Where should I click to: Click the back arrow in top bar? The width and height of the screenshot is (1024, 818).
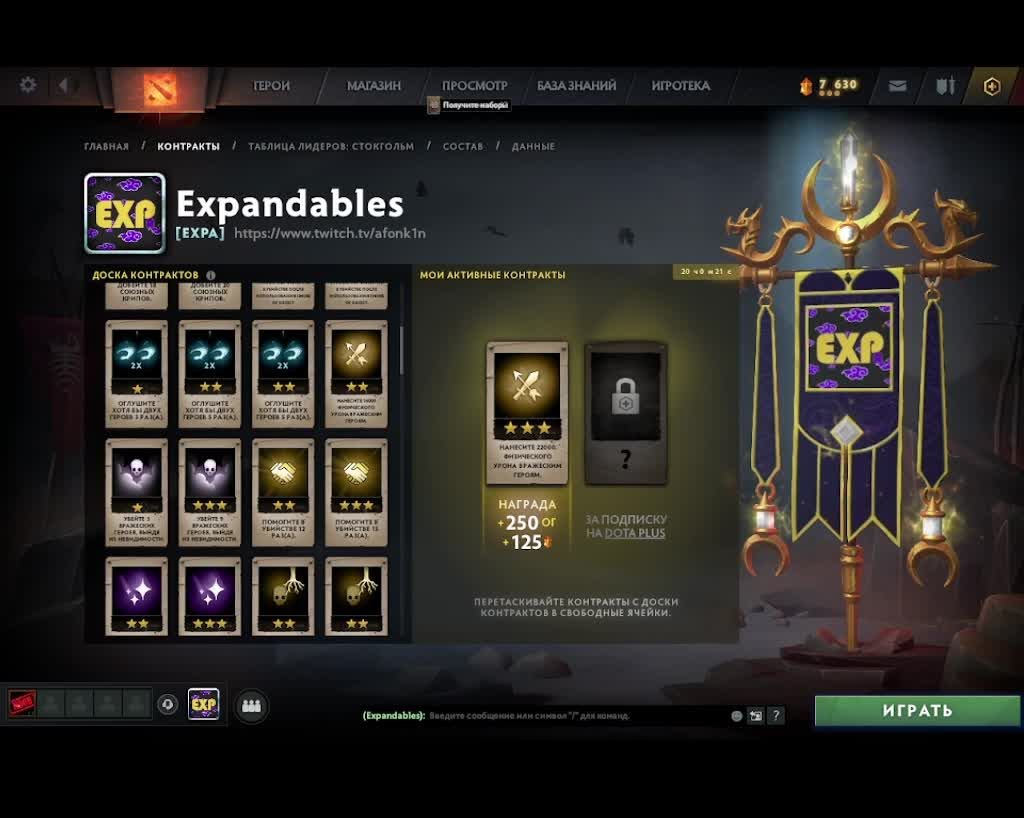point(63,85)
